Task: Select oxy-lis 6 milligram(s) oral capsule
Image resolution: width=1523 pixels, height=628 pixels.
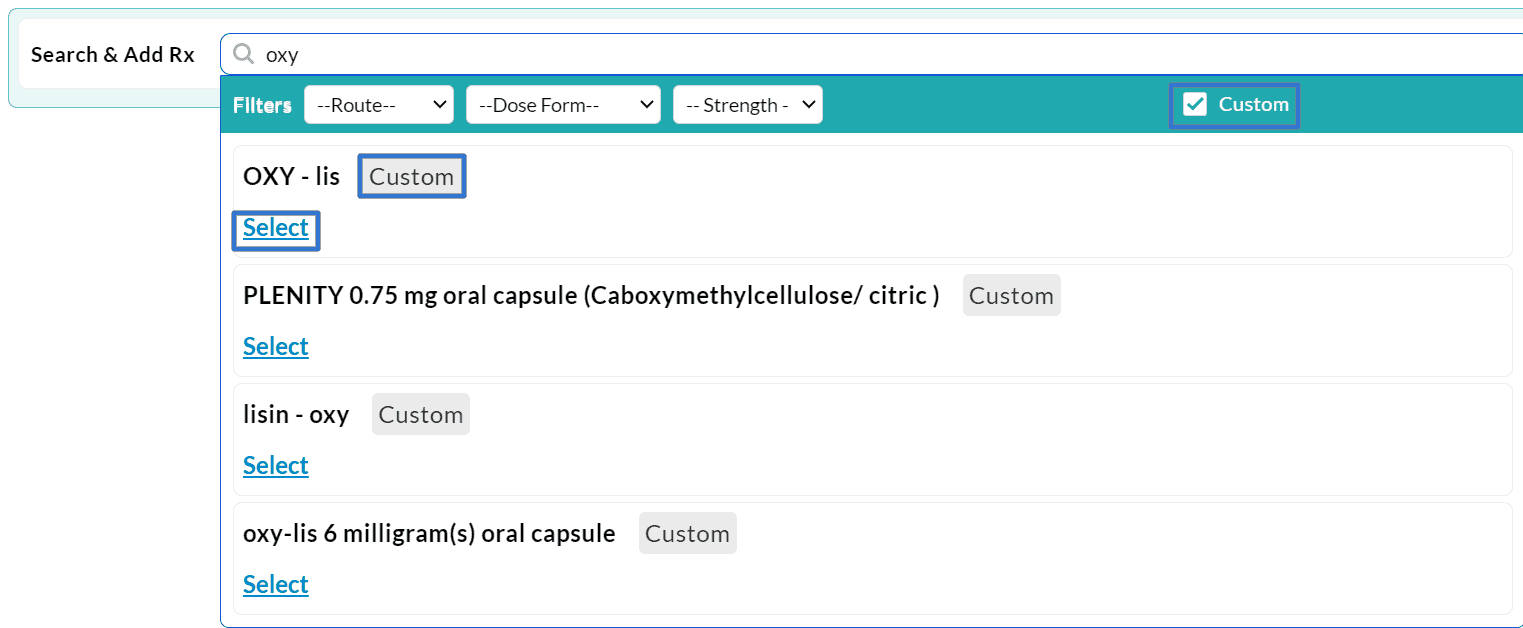Action: click(275, 584)
